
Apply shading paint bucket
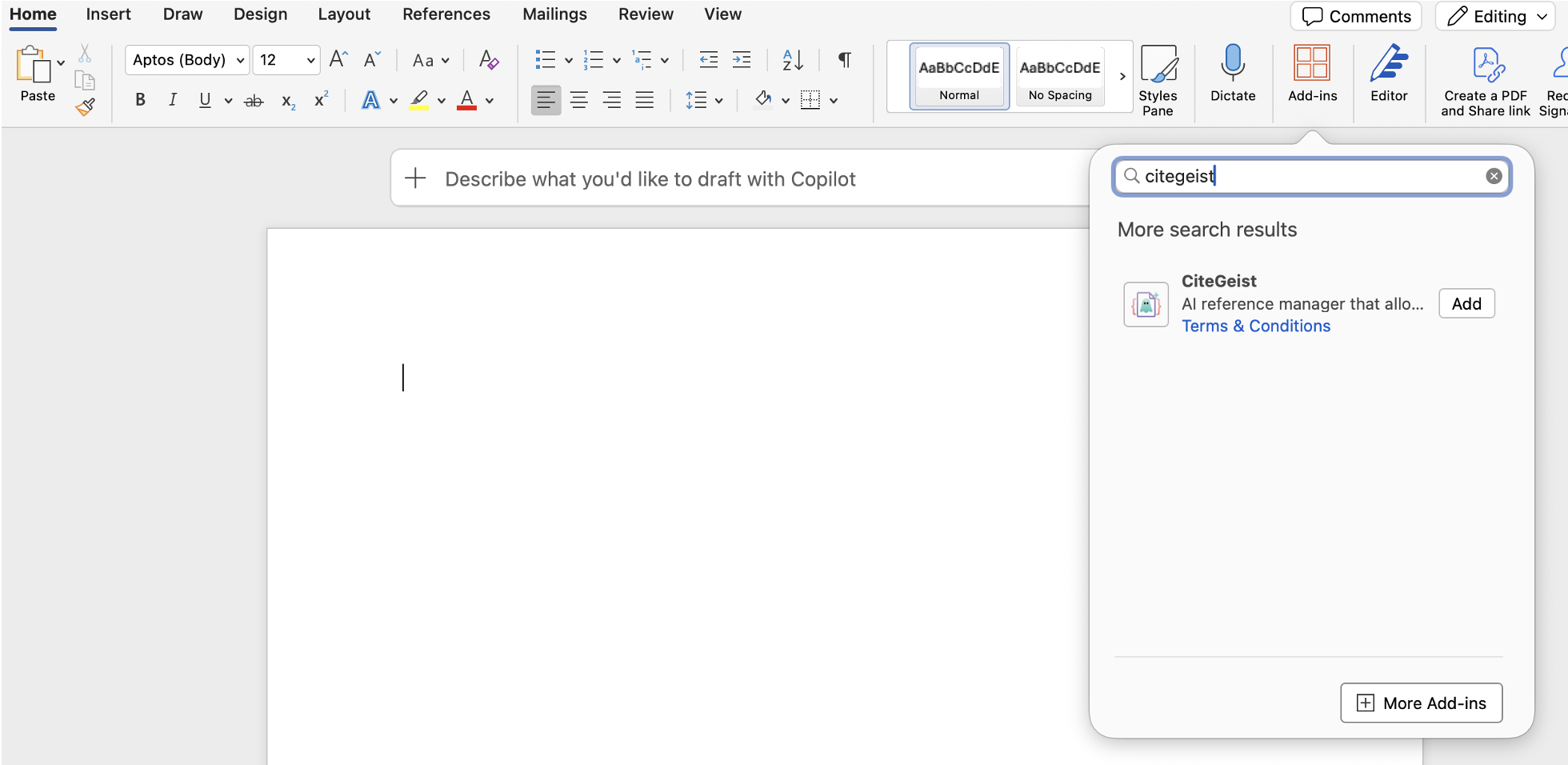click(763, 100)
